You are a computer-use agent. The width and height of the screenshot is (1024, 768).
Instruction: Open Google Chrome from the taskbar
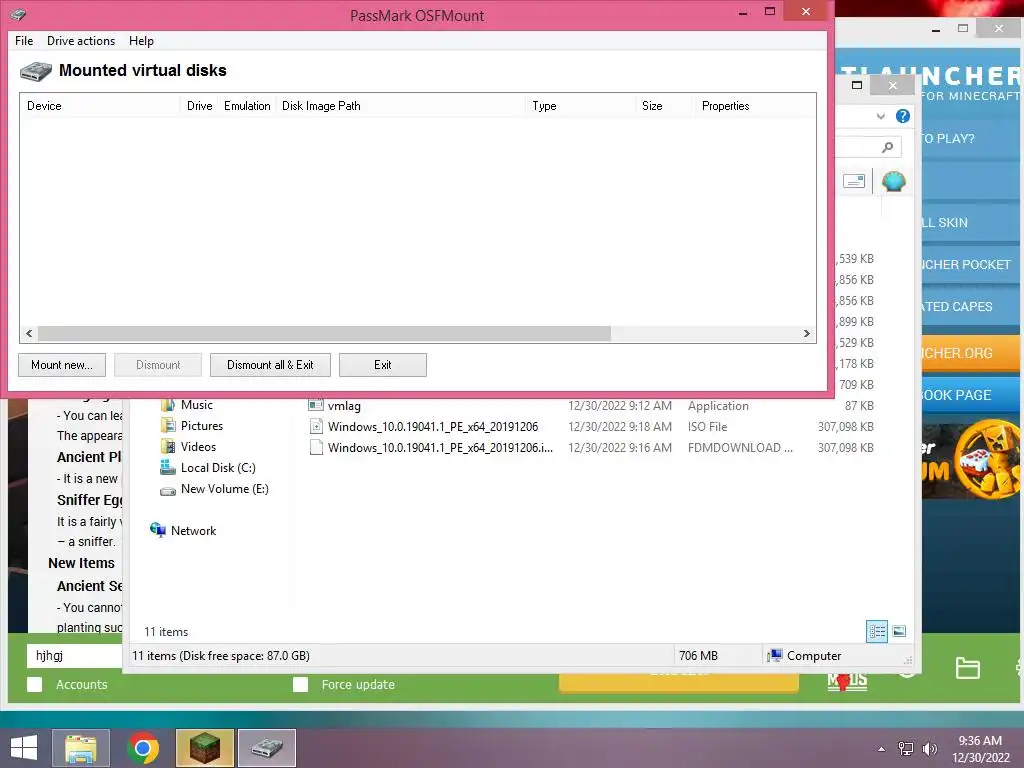tap(143, 748)
